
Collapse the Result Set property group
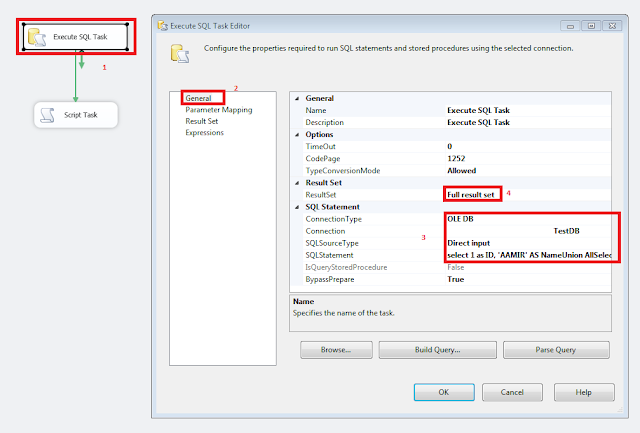pos(297,183)
